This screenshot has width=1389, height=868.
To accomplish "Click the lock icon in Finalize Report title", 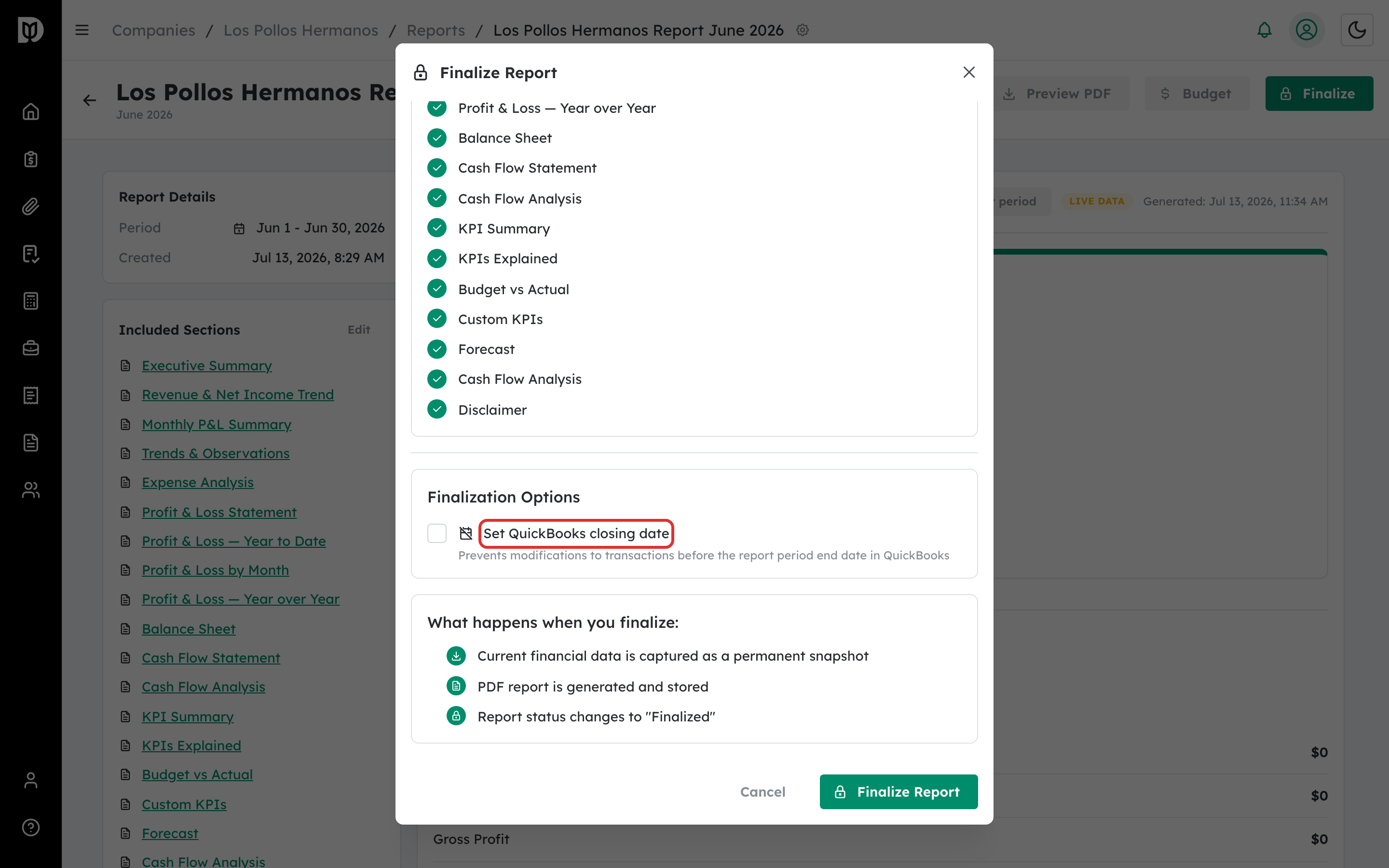I will pos(420,73).
